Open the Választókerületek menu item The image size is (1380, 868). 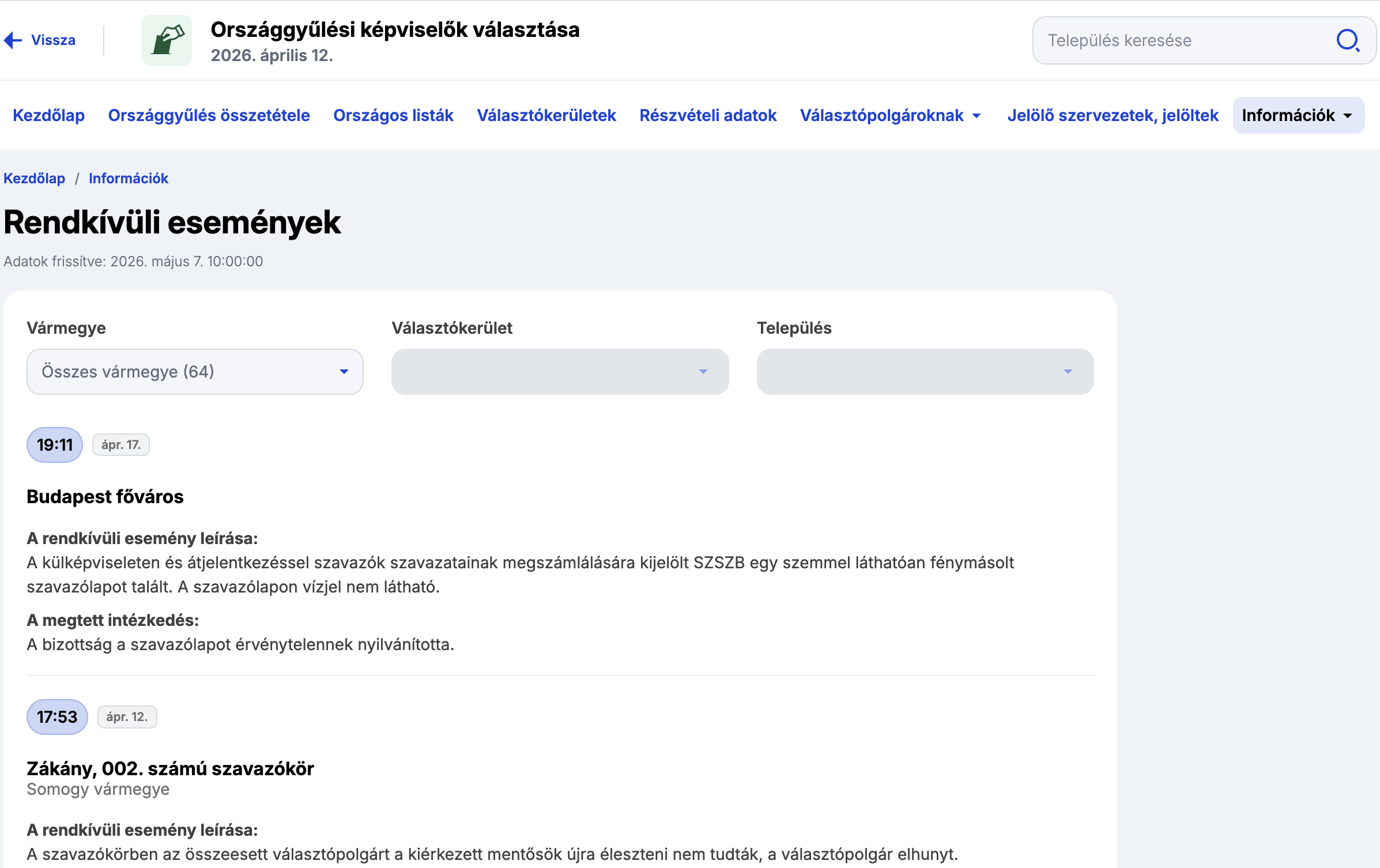click(x=546, y=115)
